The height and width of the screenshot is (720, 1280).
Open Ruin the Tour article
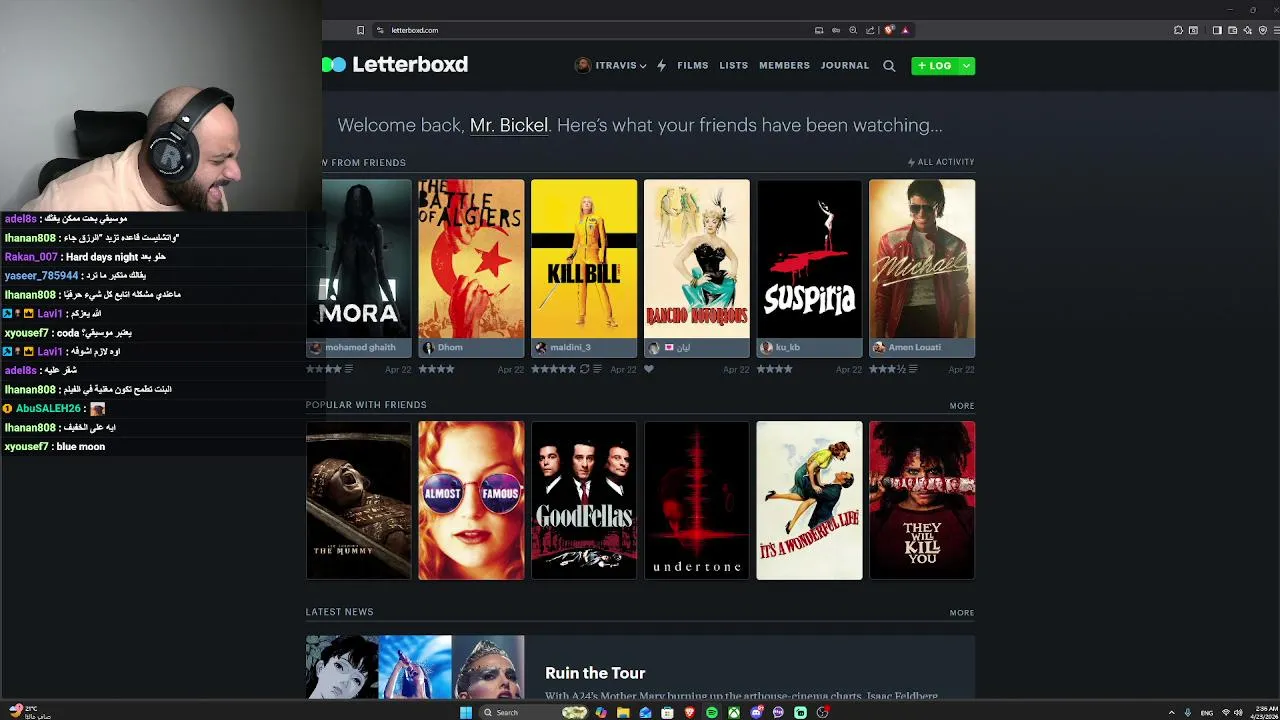click(x=595, y=673)
